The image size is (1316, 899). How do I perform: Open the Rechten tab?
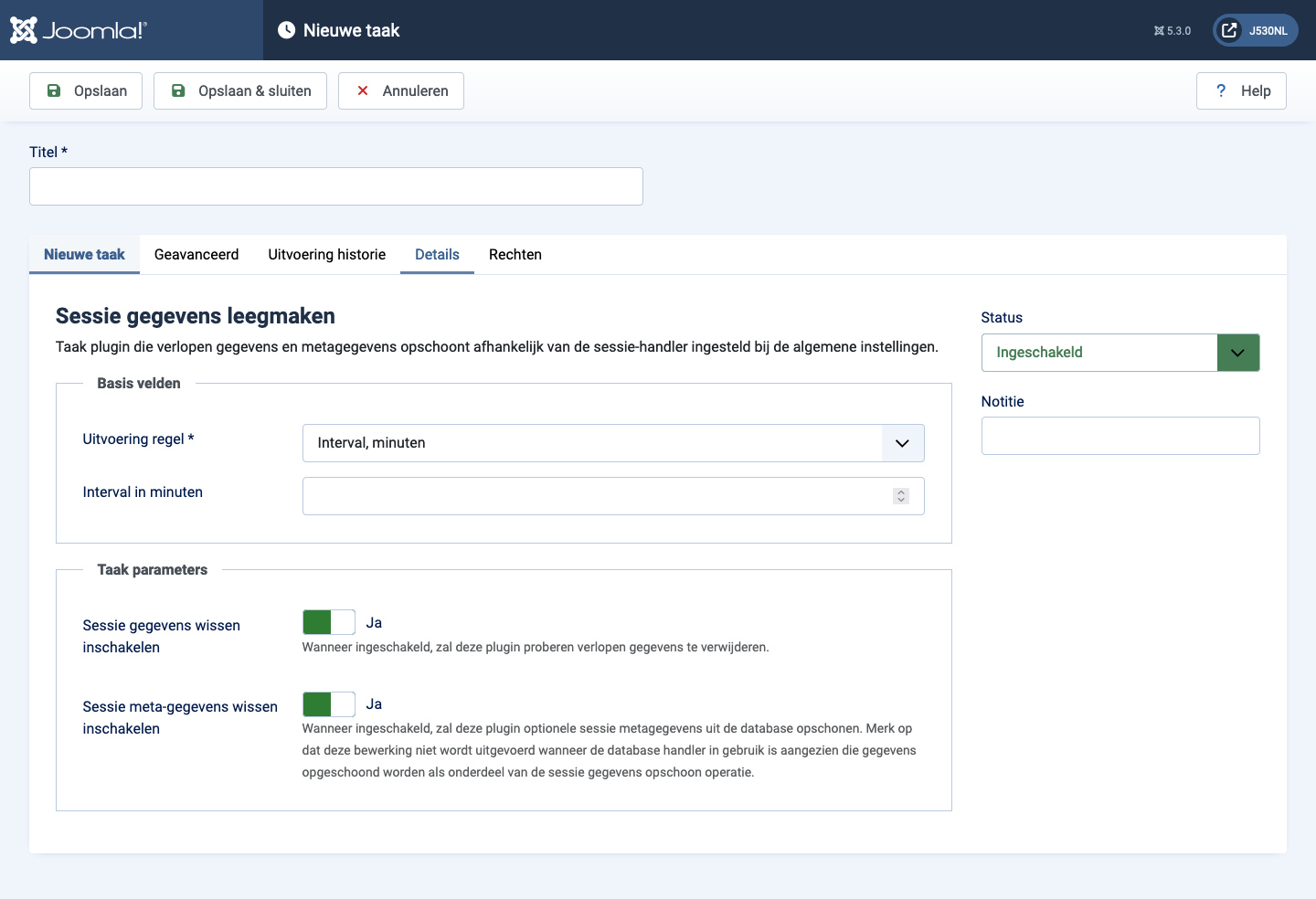[x=515, y=254]
